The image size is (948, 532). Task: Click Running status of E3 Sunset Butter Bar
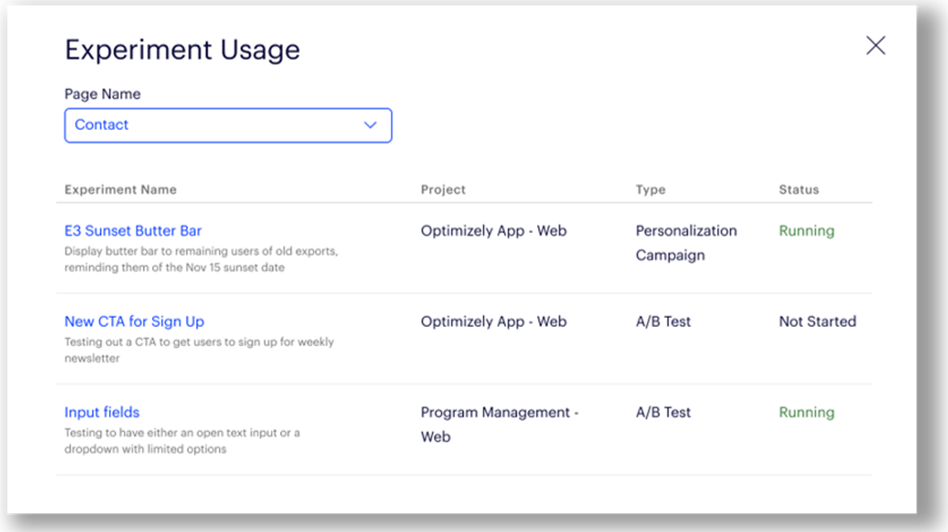pos(807,231)
